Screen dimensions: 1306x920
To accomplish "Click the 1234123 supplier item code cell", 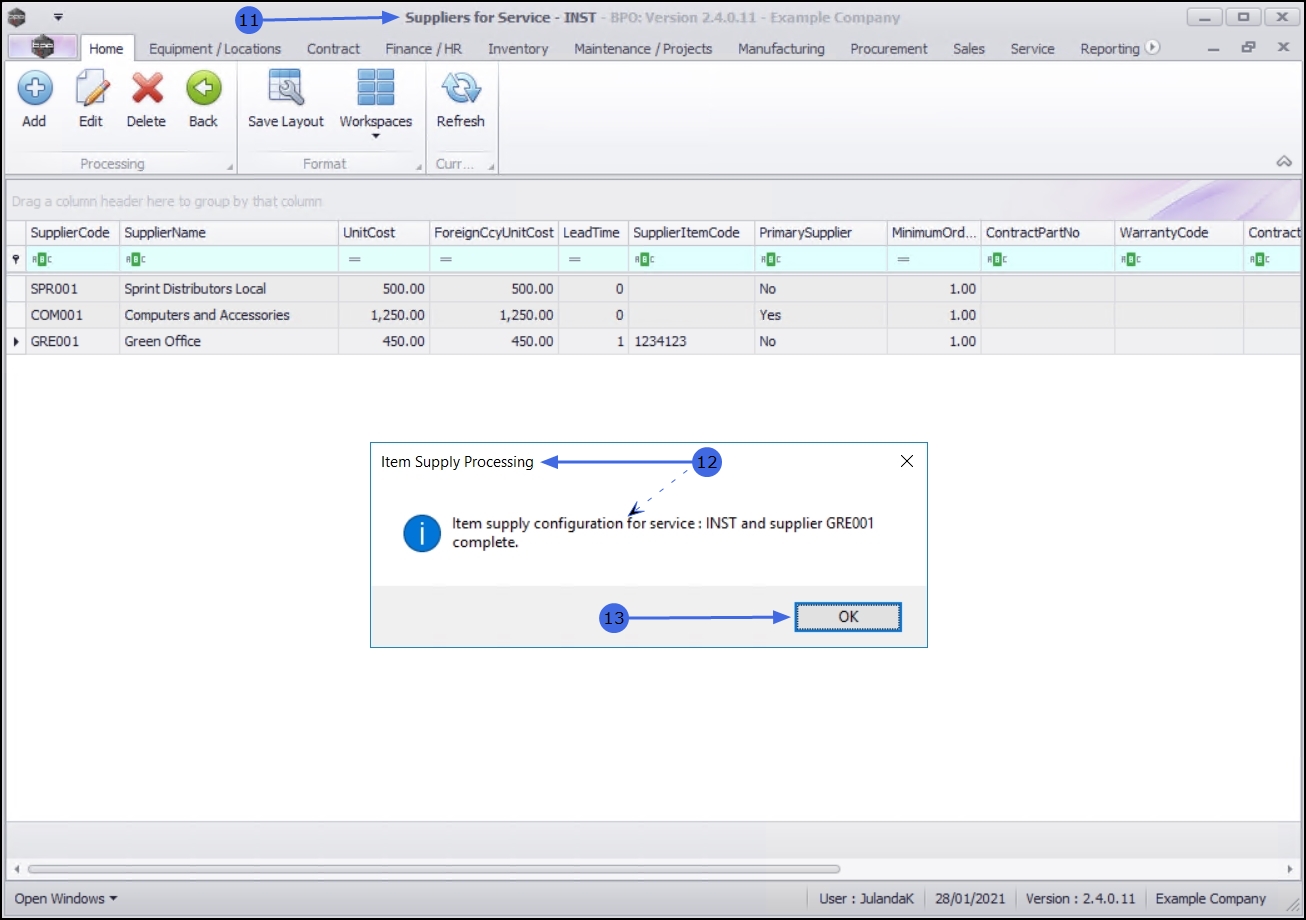I will pos(691,341).
